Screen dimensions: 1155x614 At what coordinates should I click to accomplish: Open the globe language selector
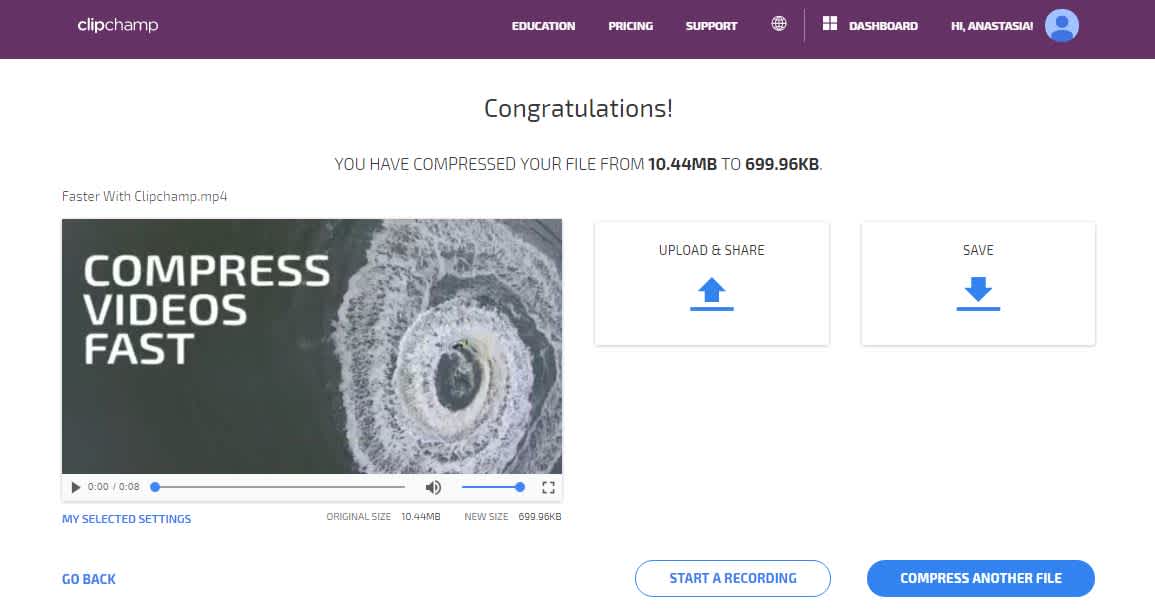(x=779, y=24)
